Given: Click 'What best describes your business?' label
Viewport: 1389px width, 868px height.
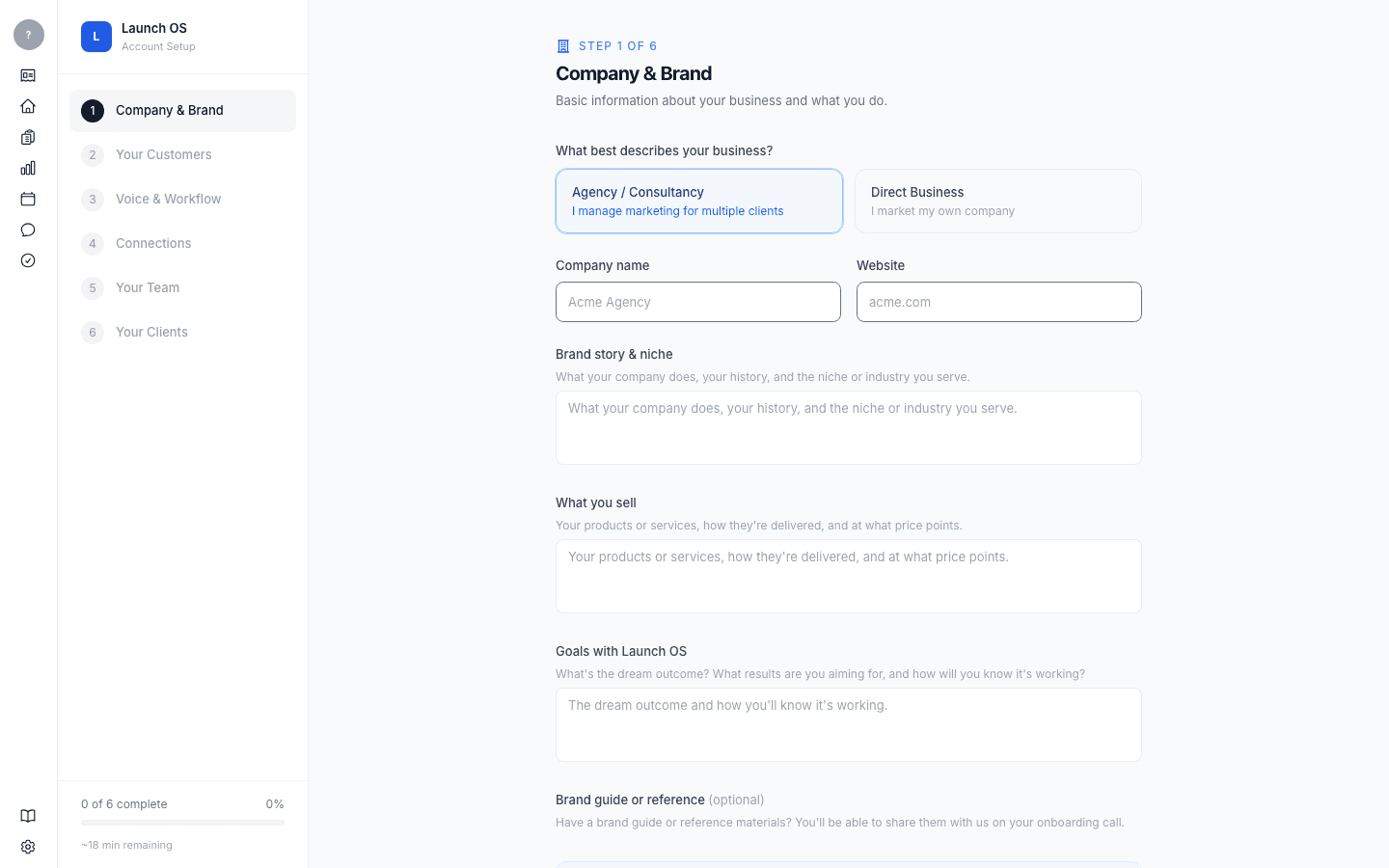Looking at the screenshot, I should 665,150.
